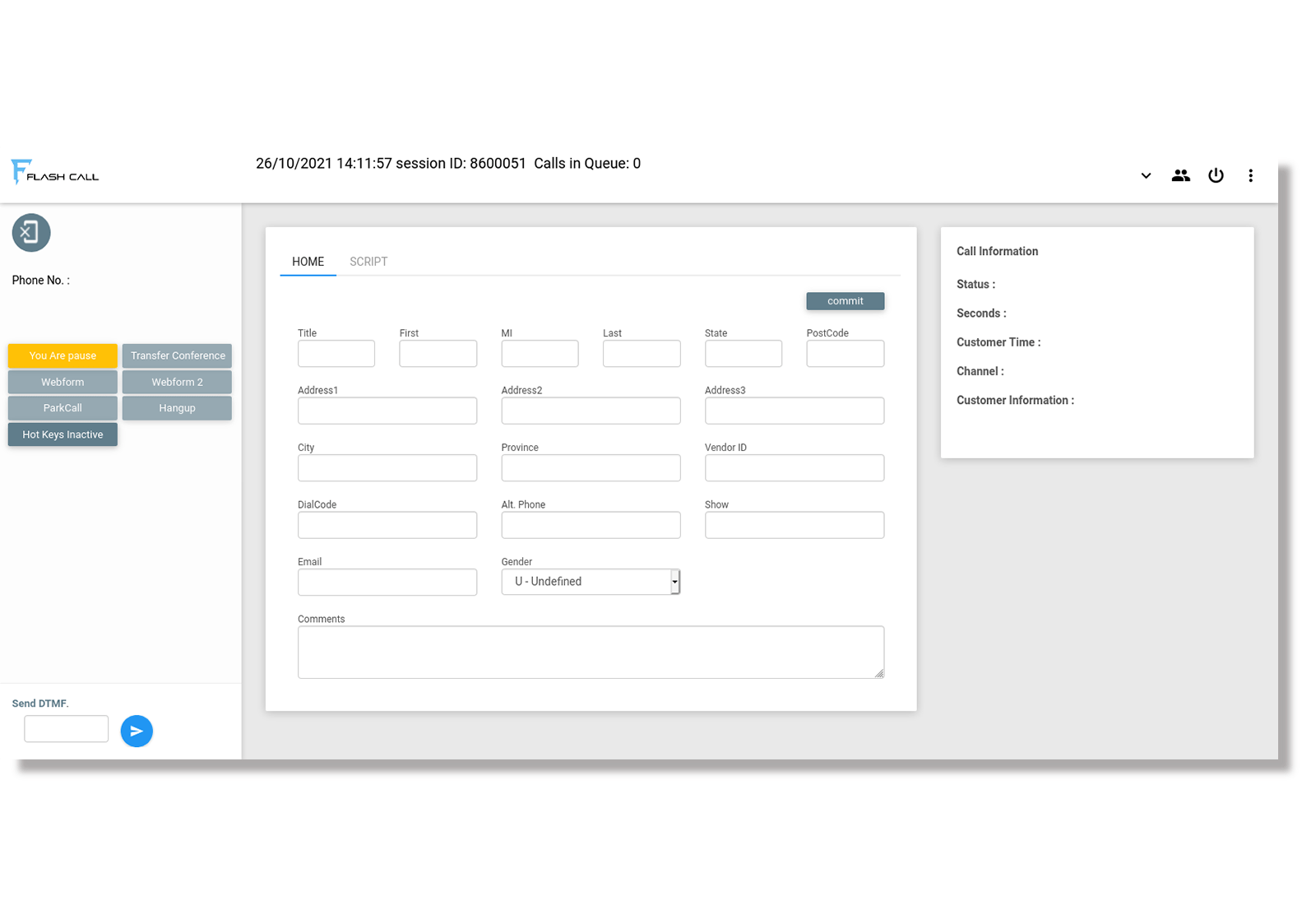Focus the Send DTMF input field
The height and width of the screenshot is (924, 1316).
tap(66, 728)
